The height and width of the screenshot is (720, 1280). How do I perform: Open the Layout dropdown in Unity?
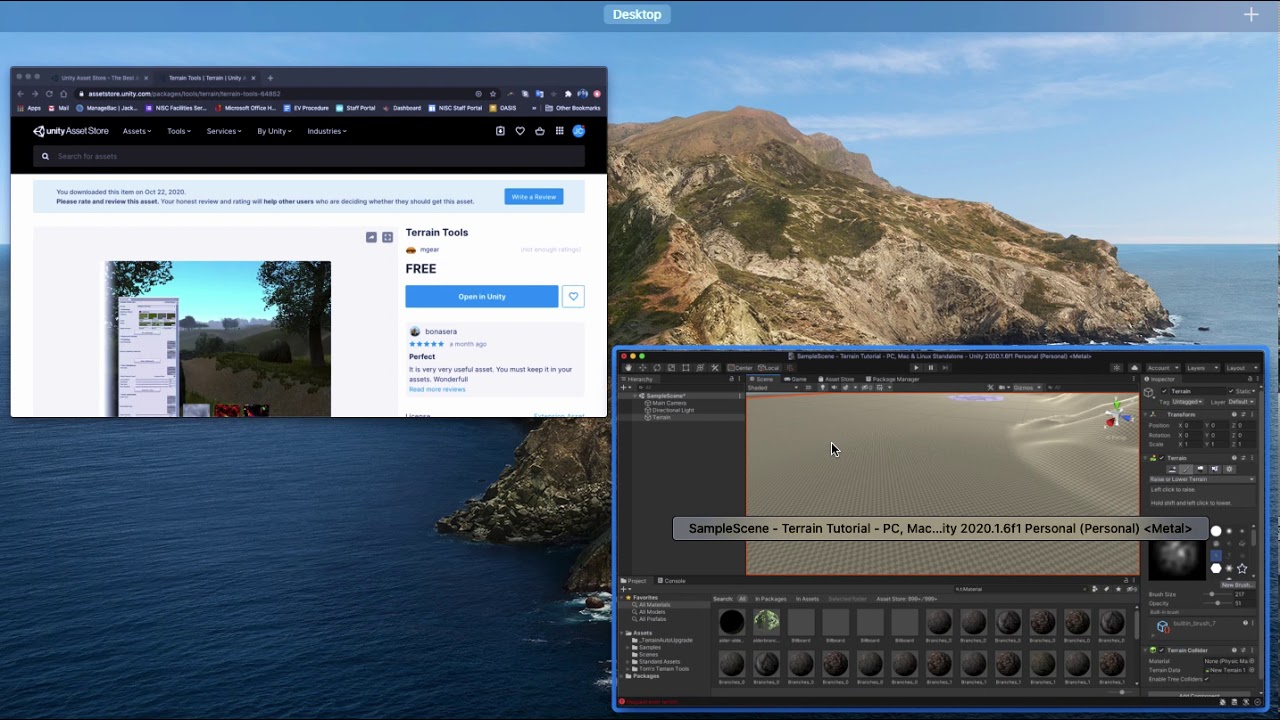(1242, 368)
